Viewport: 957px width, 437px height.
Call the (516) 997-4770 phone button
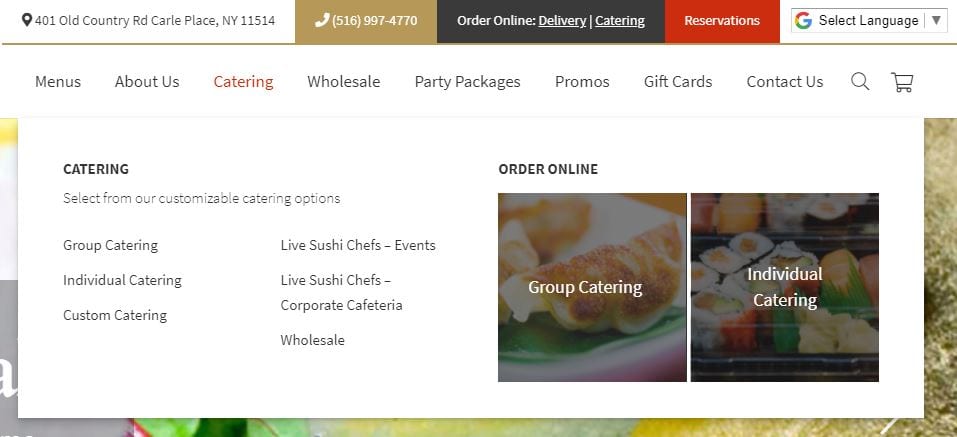366,21
